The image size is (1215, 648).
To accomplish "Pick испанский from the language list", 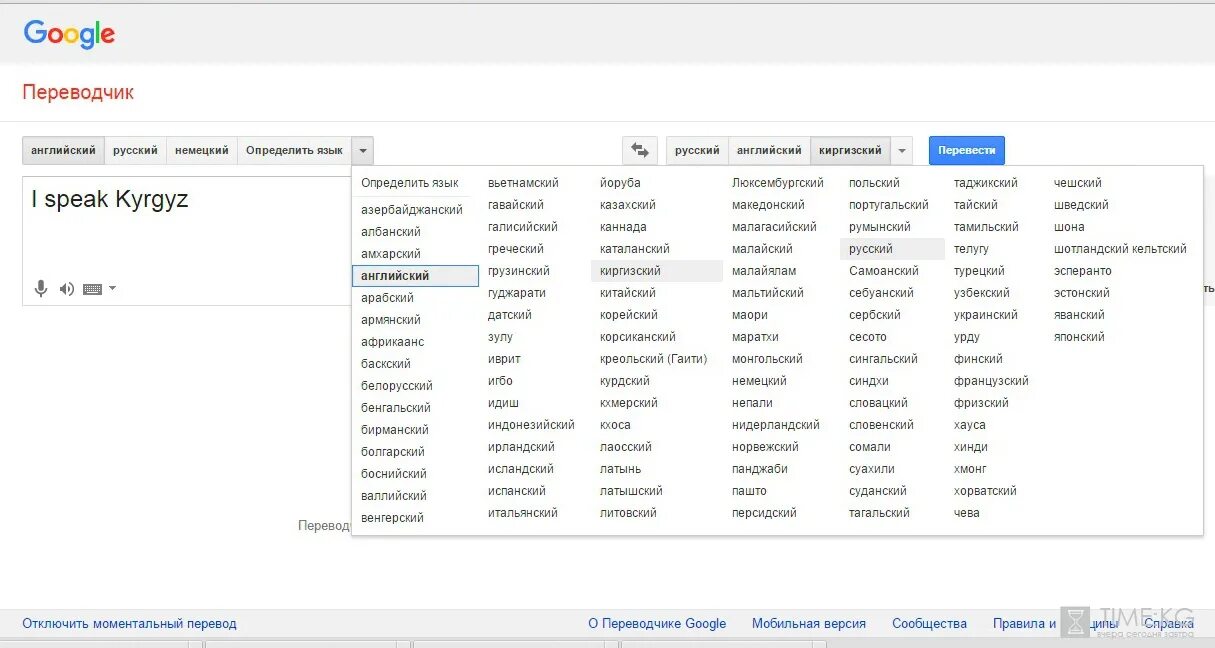I will 517,491.
